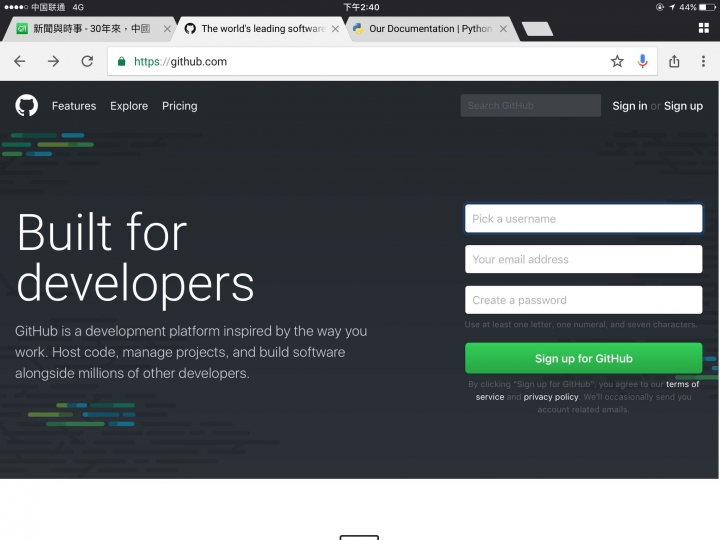Image resolution: width=720 pixels, height=540 pixels.
Task: Click the Sign in link
Action: (x=630, y=106)
